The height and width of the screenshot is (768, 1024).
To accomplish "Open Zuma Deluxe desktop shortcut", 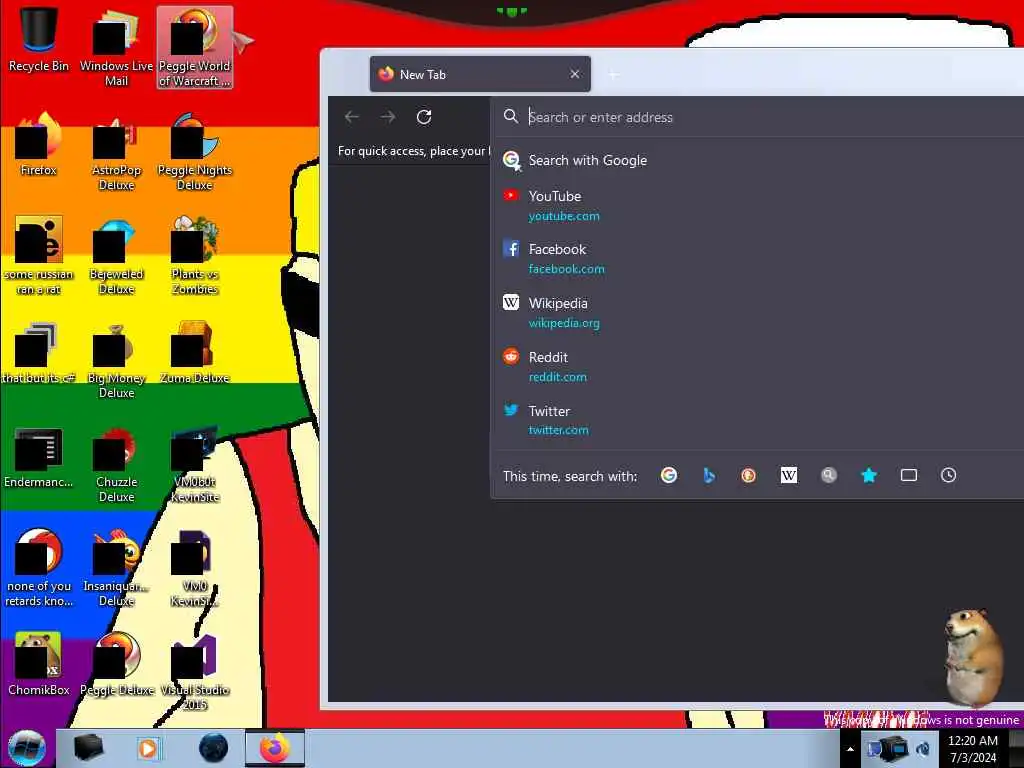I will (195, 353).
